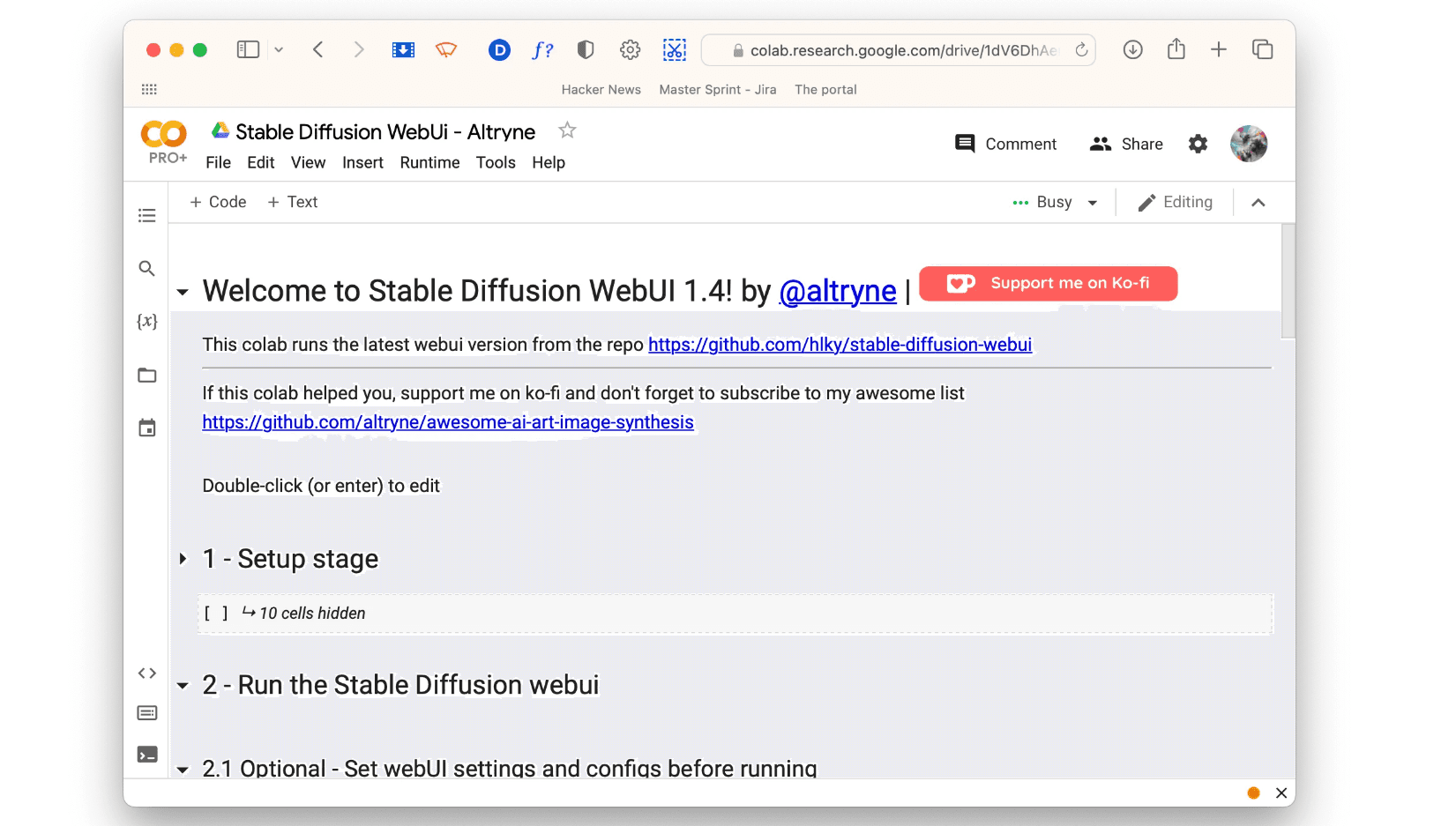Open the Runtime menu
Screen dimensions: 1456x826
(429, 162)
